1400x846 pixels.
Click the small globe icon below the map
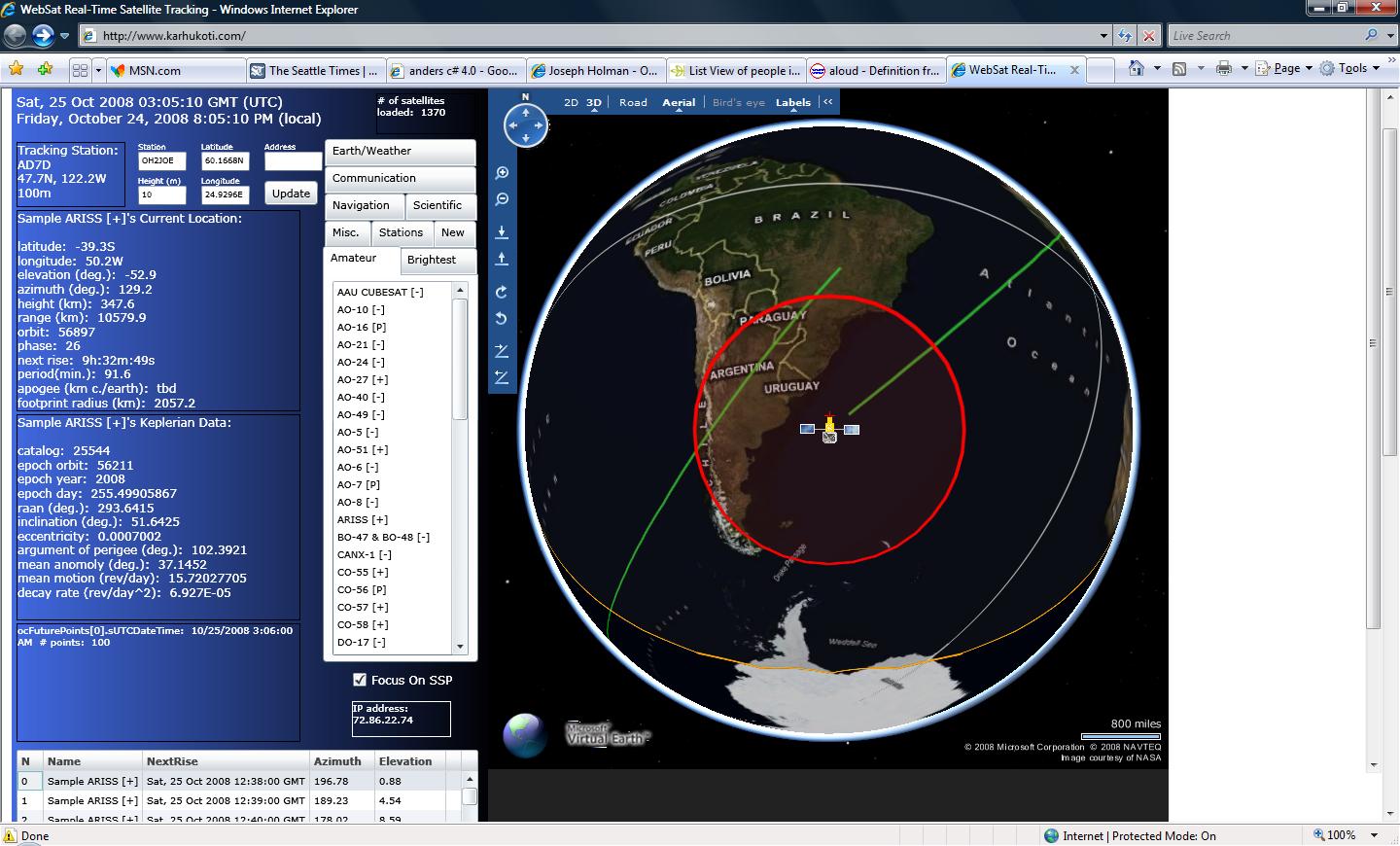524,735
